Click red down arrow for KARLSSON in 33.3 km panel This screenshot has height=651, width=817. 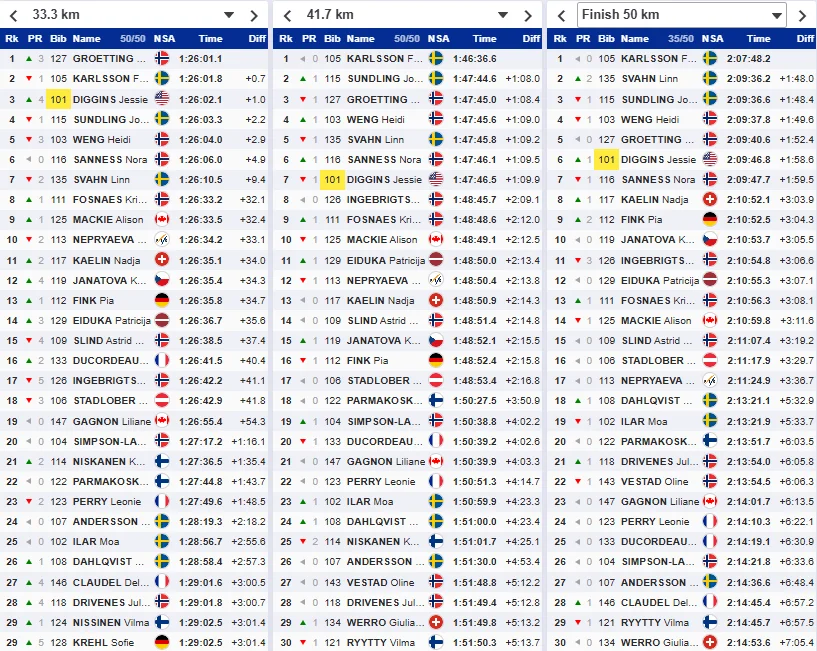pyautogui.click(x=29, y=79)
